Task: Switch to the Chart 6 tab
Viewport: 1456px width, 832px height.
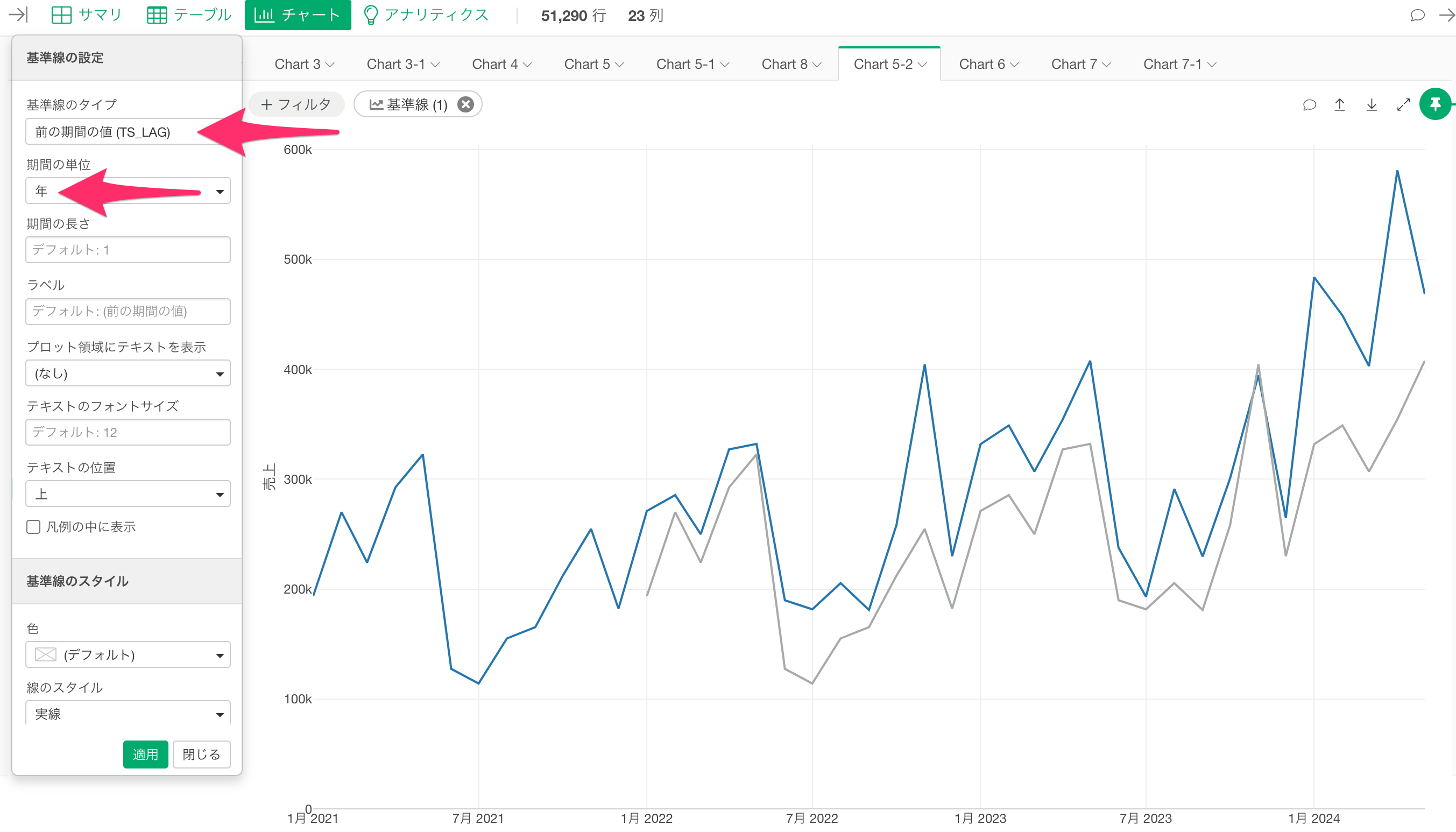Action: tap(981, 65)
